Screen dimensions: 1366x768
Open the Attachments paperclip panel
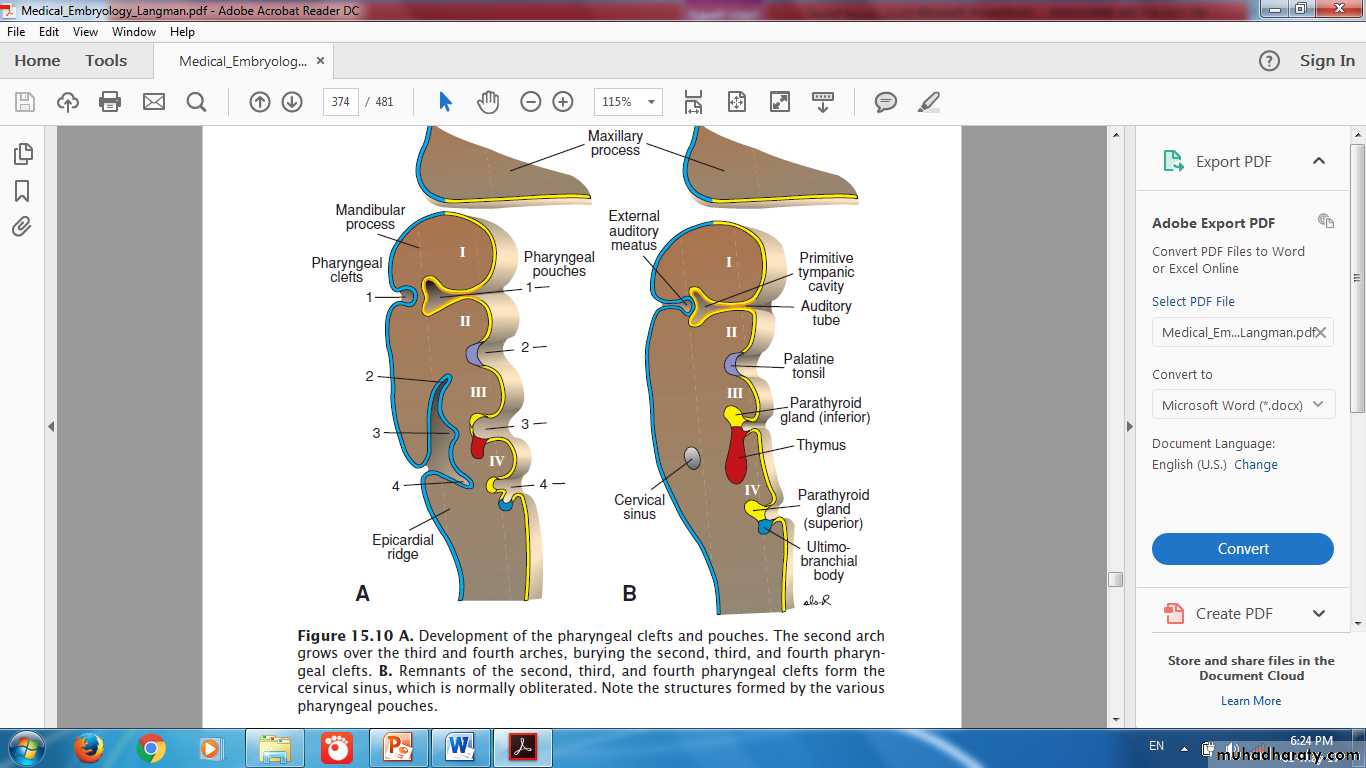coord(22,227)
